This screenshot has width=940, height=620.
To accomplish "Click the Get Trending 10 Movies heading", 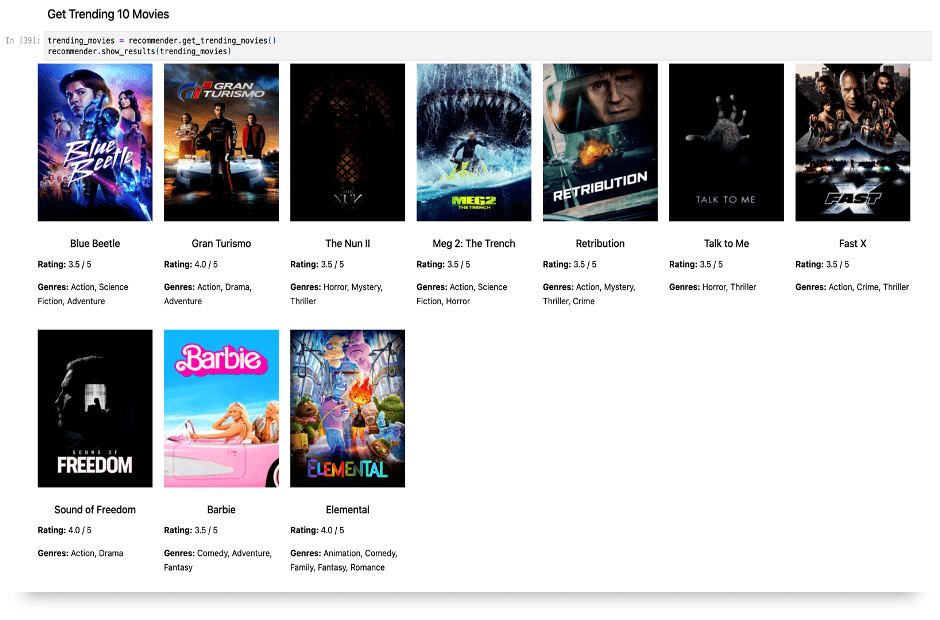I will point(108,15).
